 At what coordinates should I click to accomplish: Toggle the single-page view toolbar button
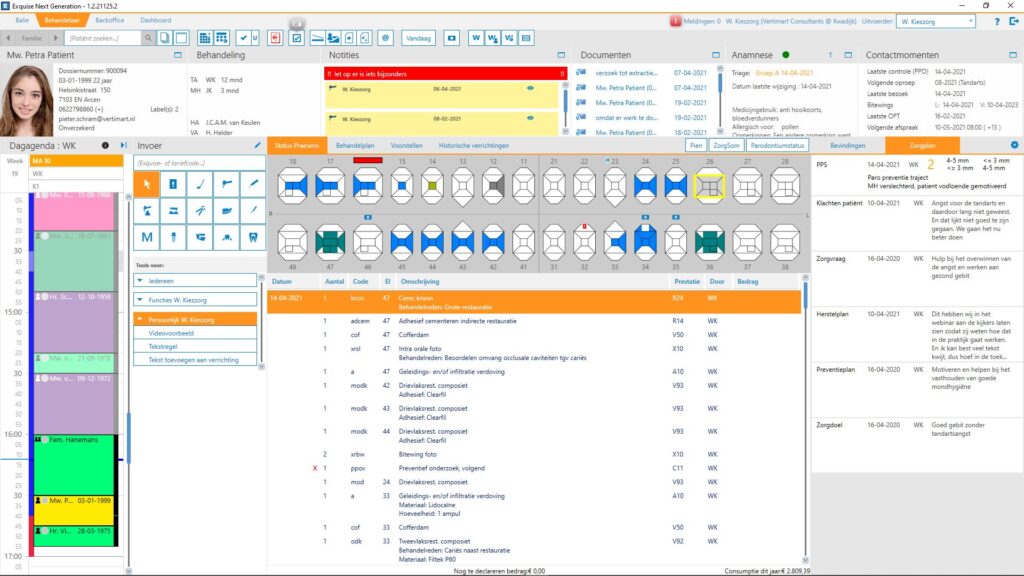tap(182, 38)
